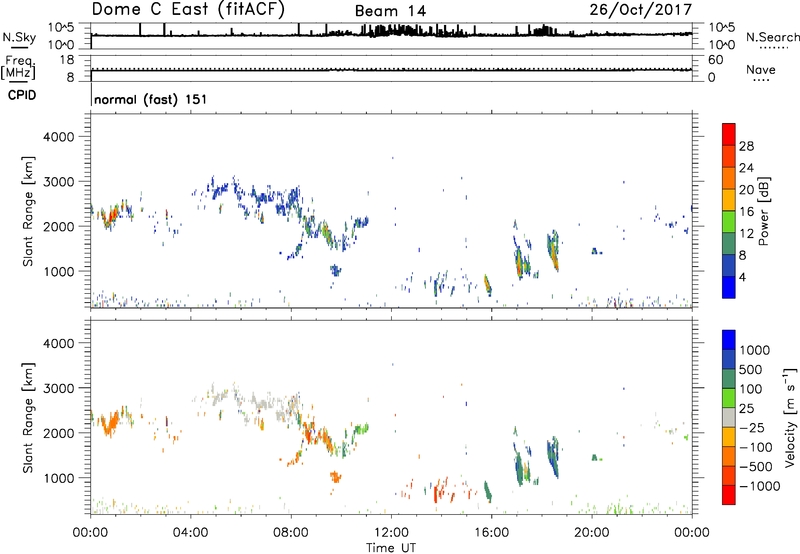Click the 'Dome C East (fitACF)' title
The width and height of the screenshot is (800, 554).
point(188,10)
